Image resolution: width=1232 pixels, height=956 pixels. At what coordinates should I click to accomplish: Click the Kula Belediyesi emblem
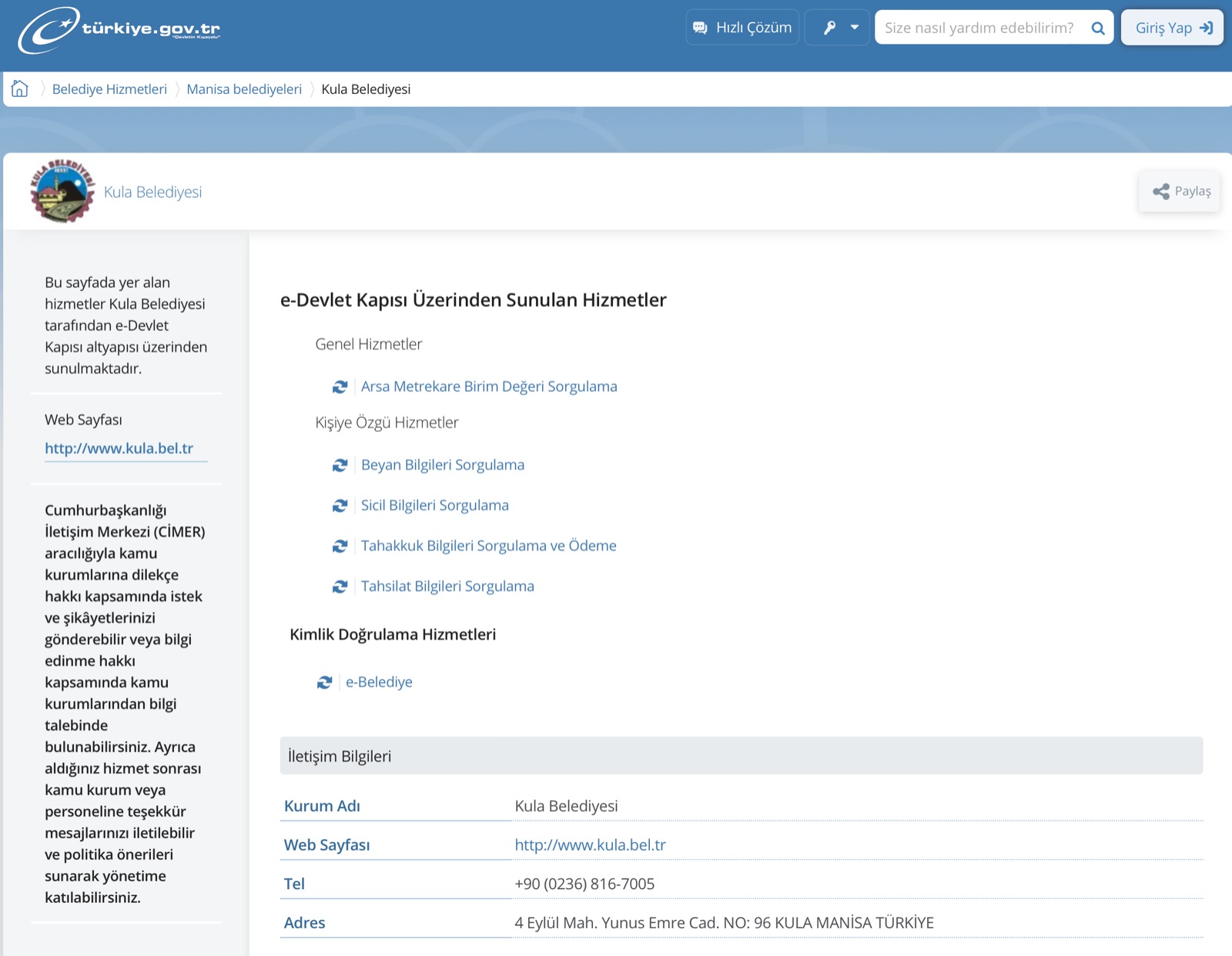tap(62, 192)
